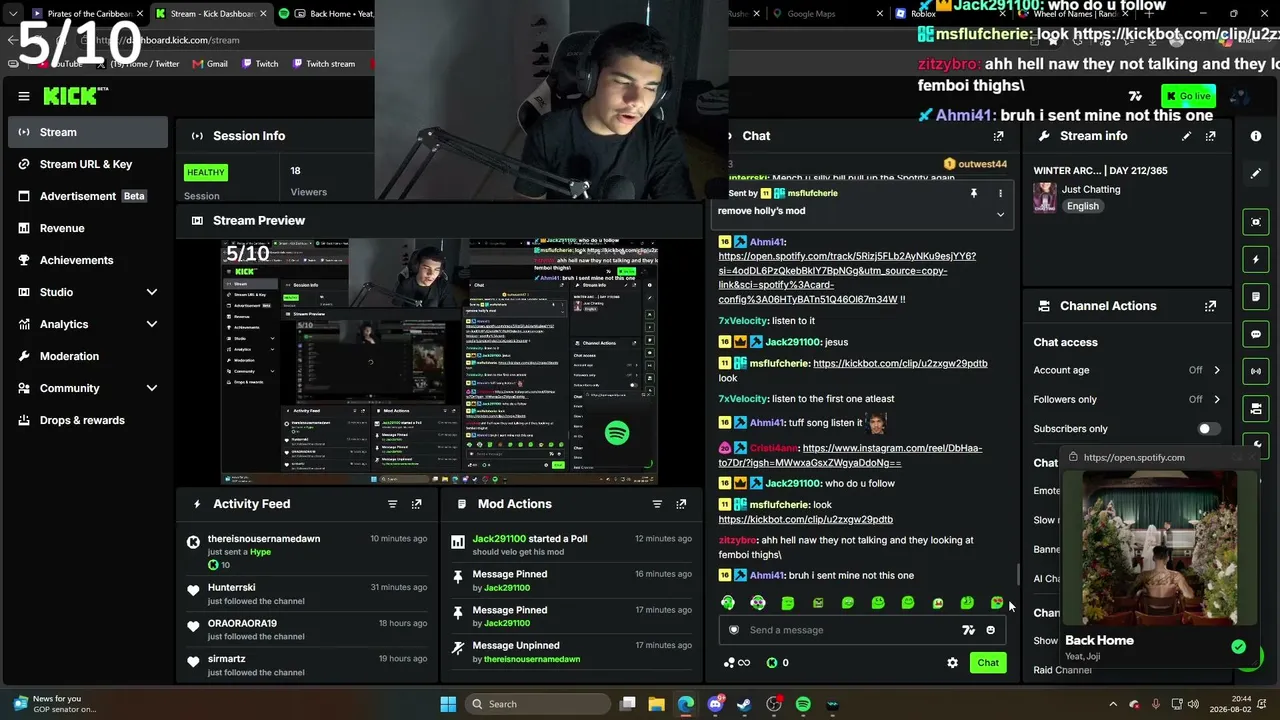Click the channel actions icon in right rail
Screen dimensions: 1280x720
[x=1256, y=408]
